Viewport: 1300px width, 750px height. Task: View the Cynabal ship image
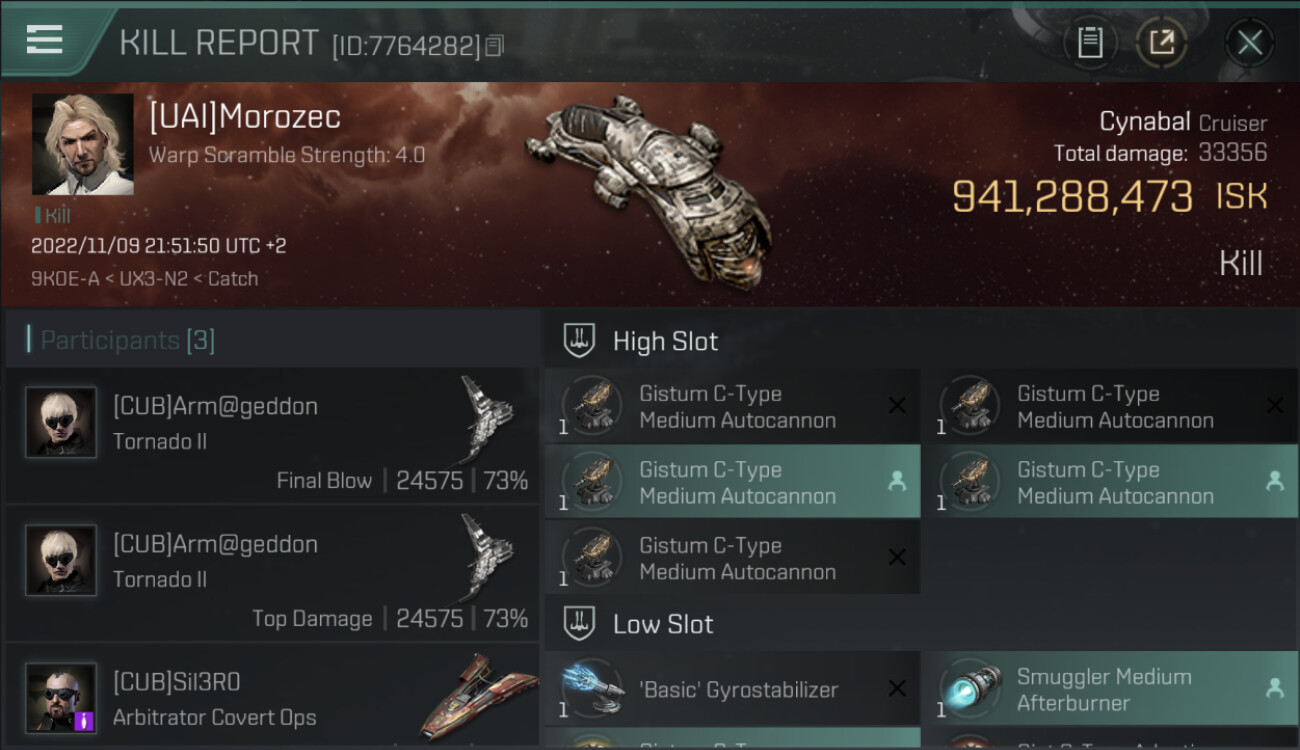648,188
